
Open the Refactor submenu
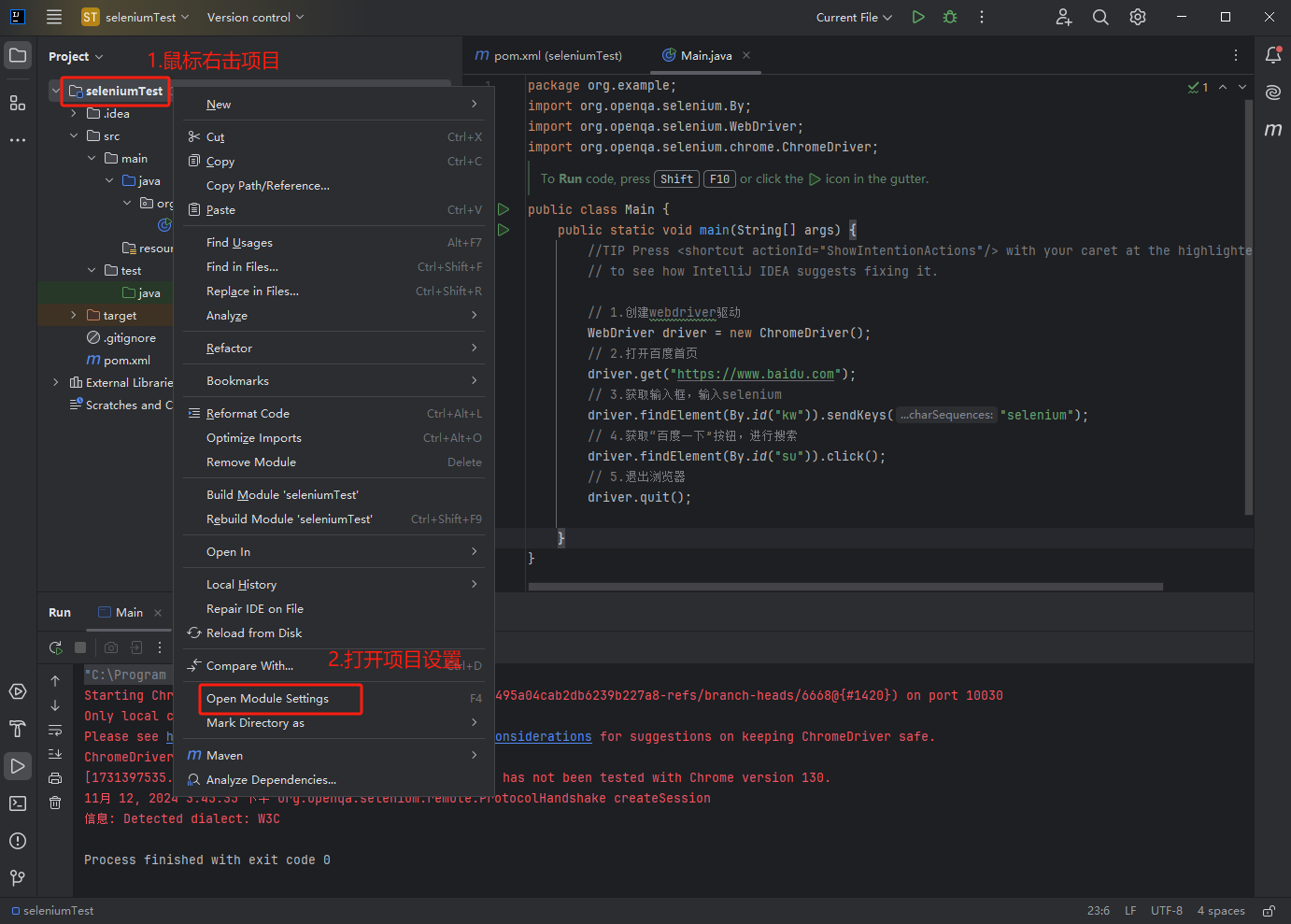click(334, 348)
